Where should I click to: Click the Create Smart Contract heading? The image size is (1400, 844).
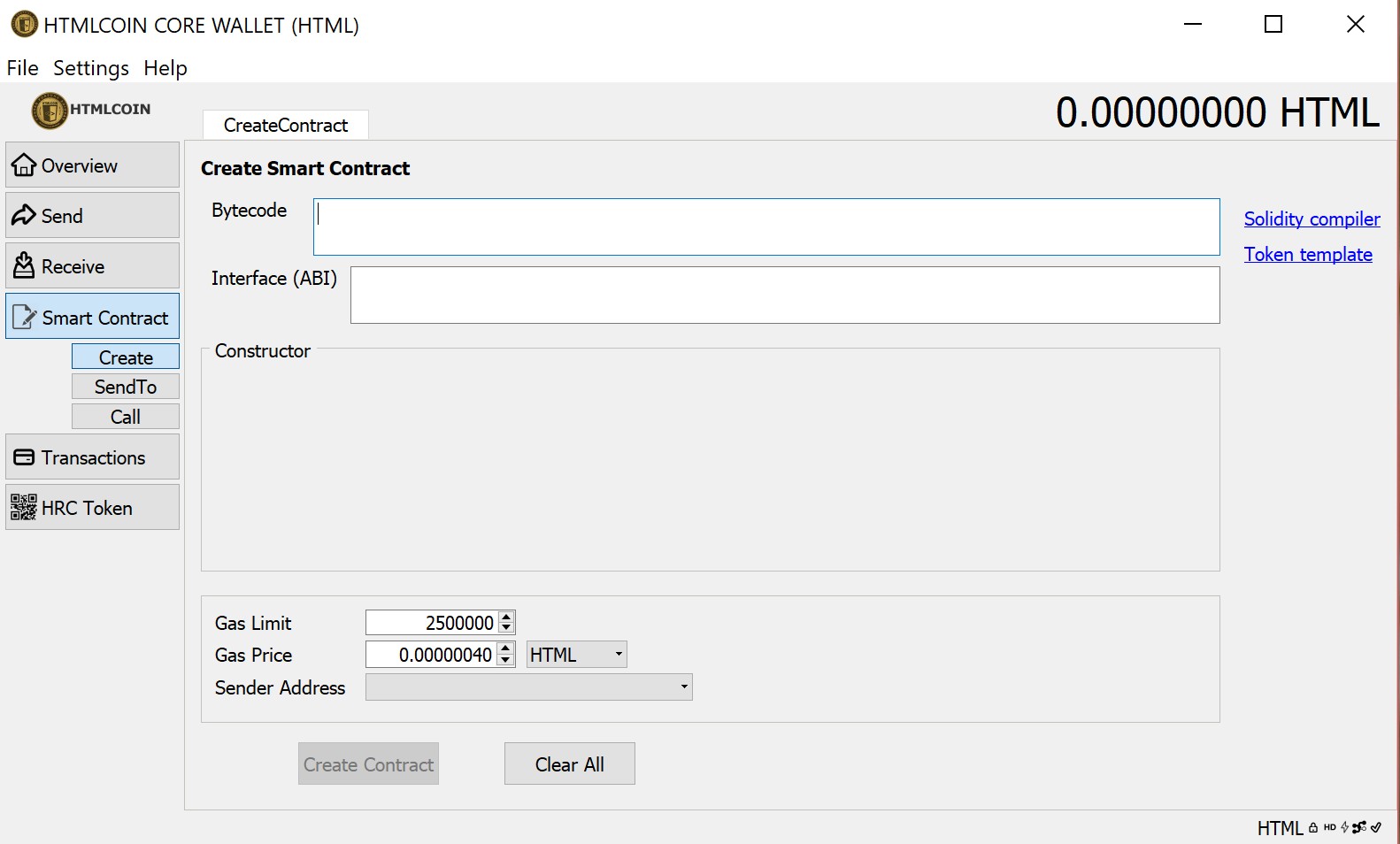coord(305,168)
